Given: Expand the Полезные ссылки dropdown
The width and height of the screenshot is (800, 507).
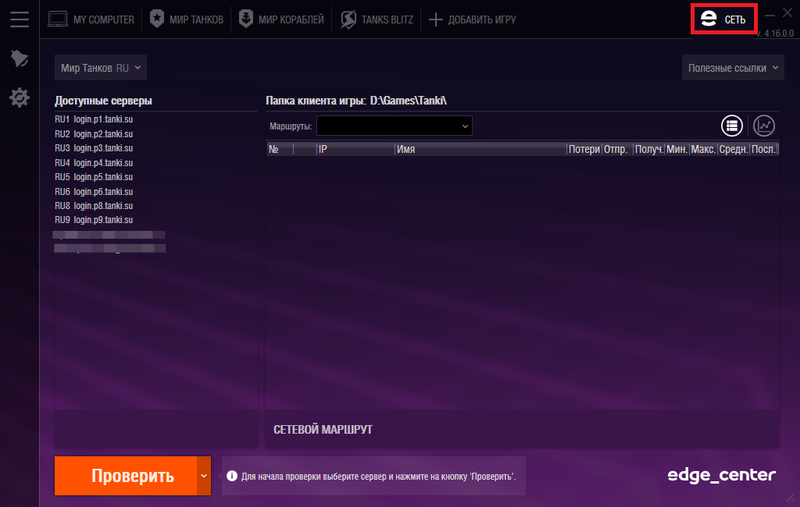Looking at the screenshot, I should click(x=733, y=68).
